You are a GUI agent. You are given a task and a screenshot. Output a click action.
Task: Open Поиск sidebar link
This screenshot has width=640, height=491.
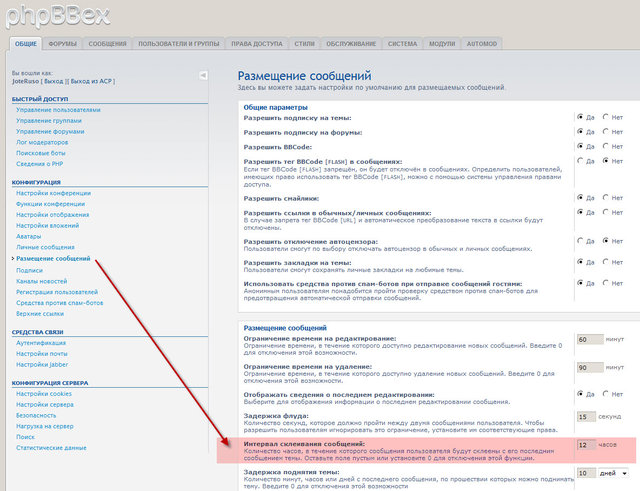(x=25, y=437)
